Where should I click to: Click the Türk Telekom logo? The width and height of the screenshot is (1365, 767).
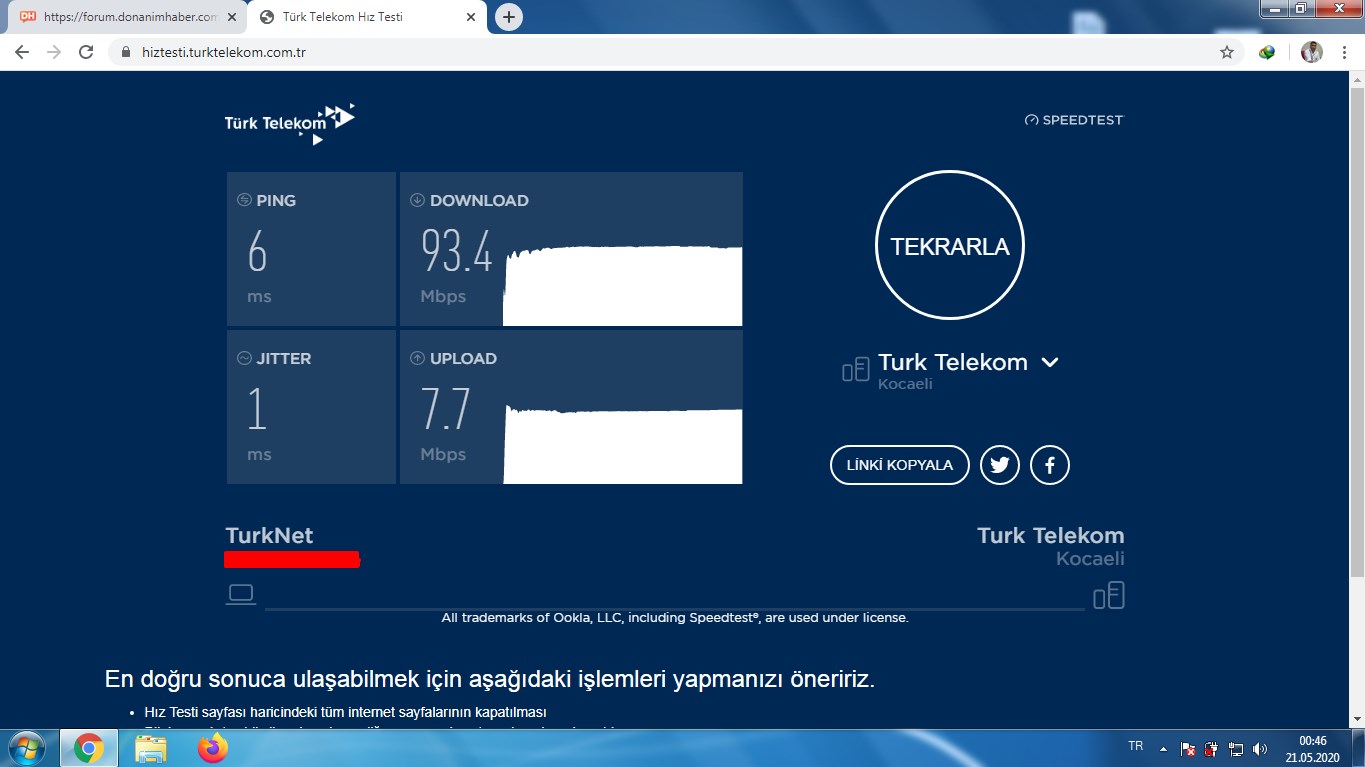tap(289, 123)
